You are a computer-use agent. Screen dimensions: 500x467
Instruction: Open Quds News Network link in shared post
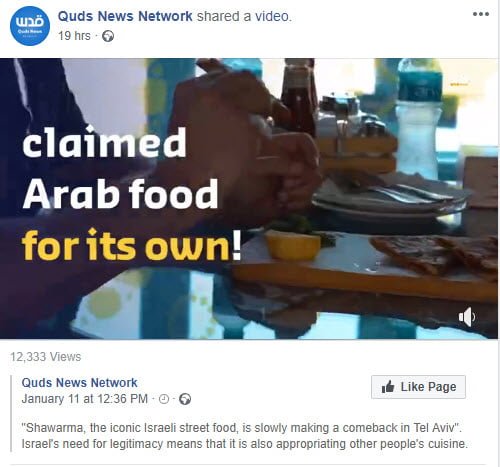point(79,383)
